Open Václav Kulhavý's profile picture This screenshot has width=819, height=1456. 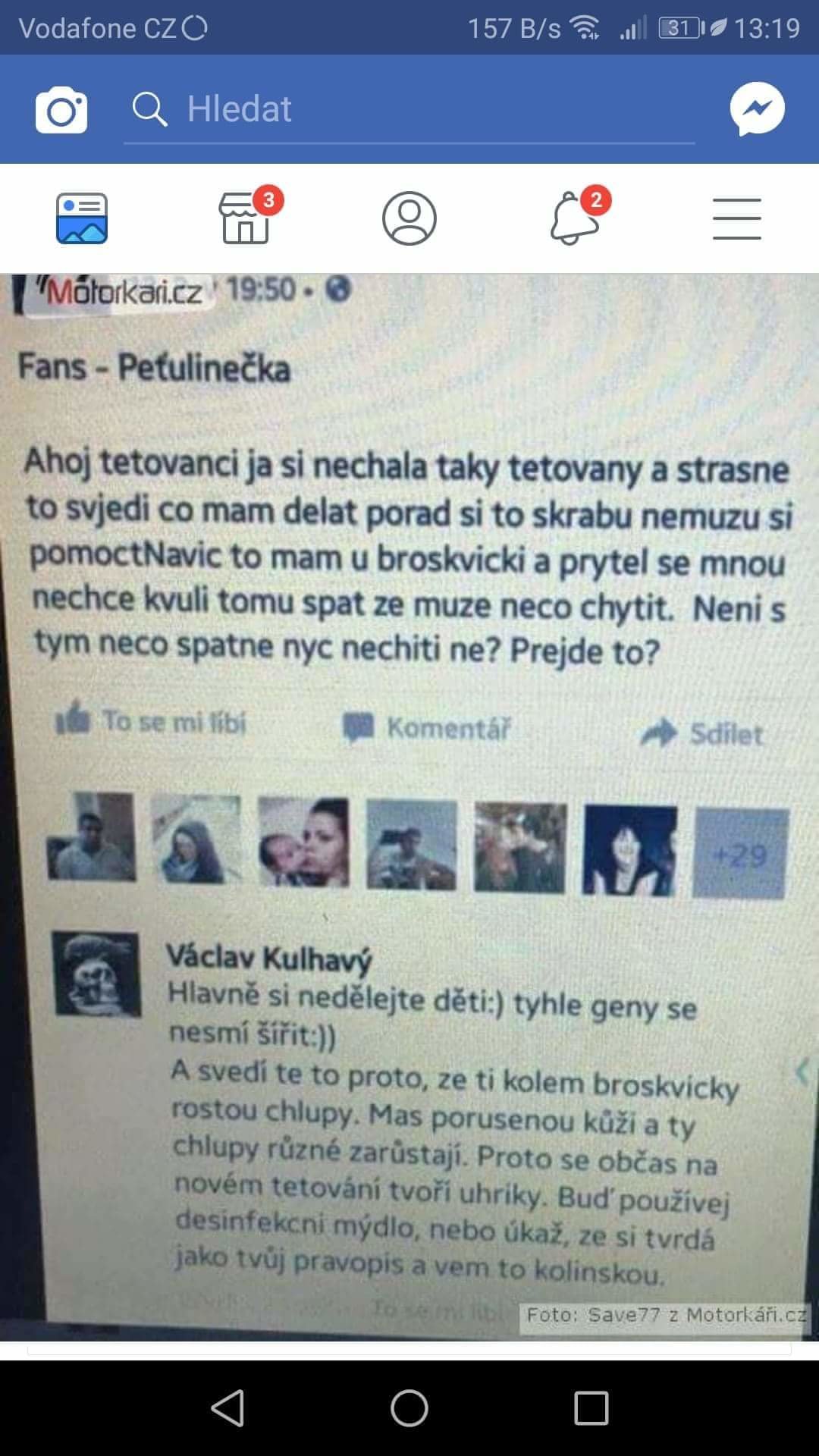point(97,974)
